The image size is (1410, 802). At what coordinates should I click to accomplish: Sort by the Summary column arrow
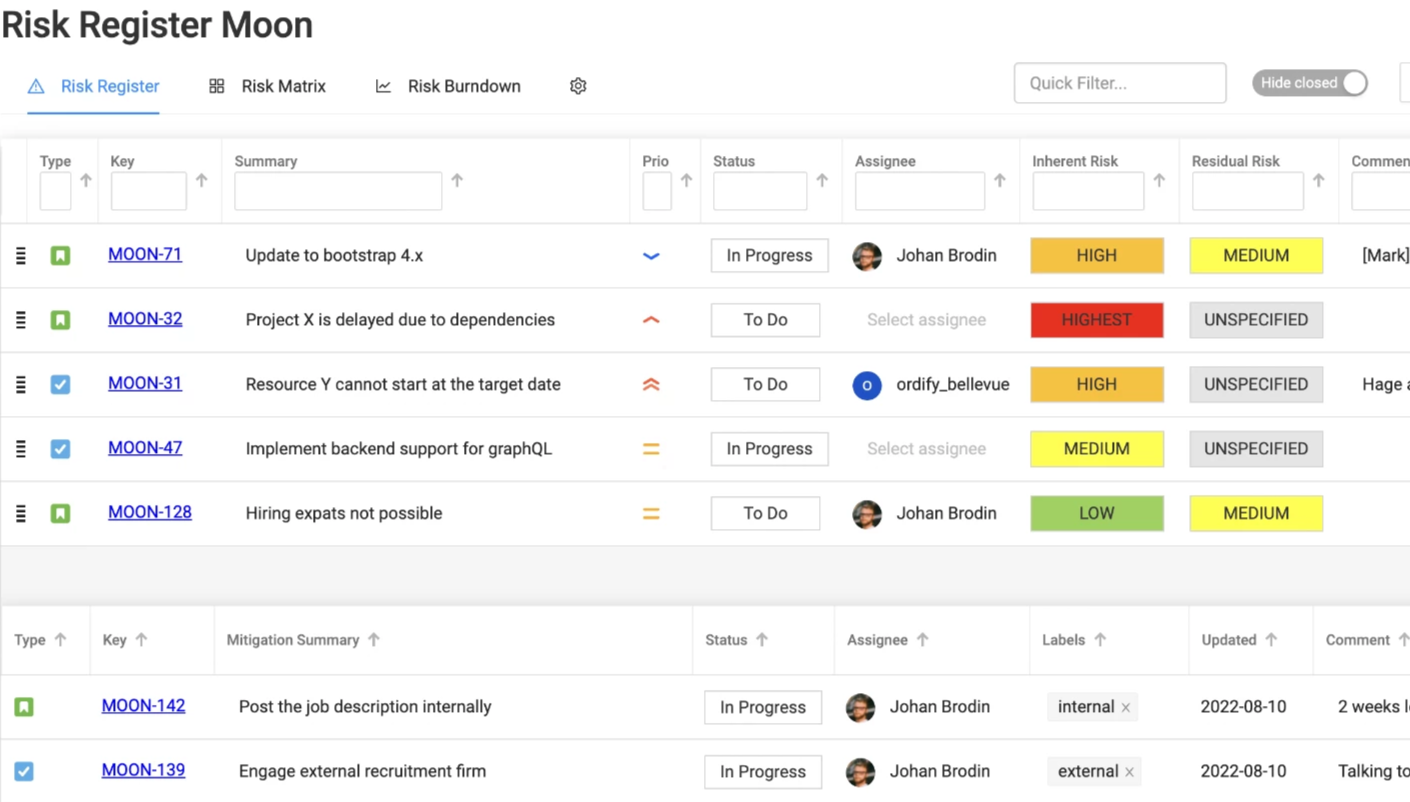(457, 181)
